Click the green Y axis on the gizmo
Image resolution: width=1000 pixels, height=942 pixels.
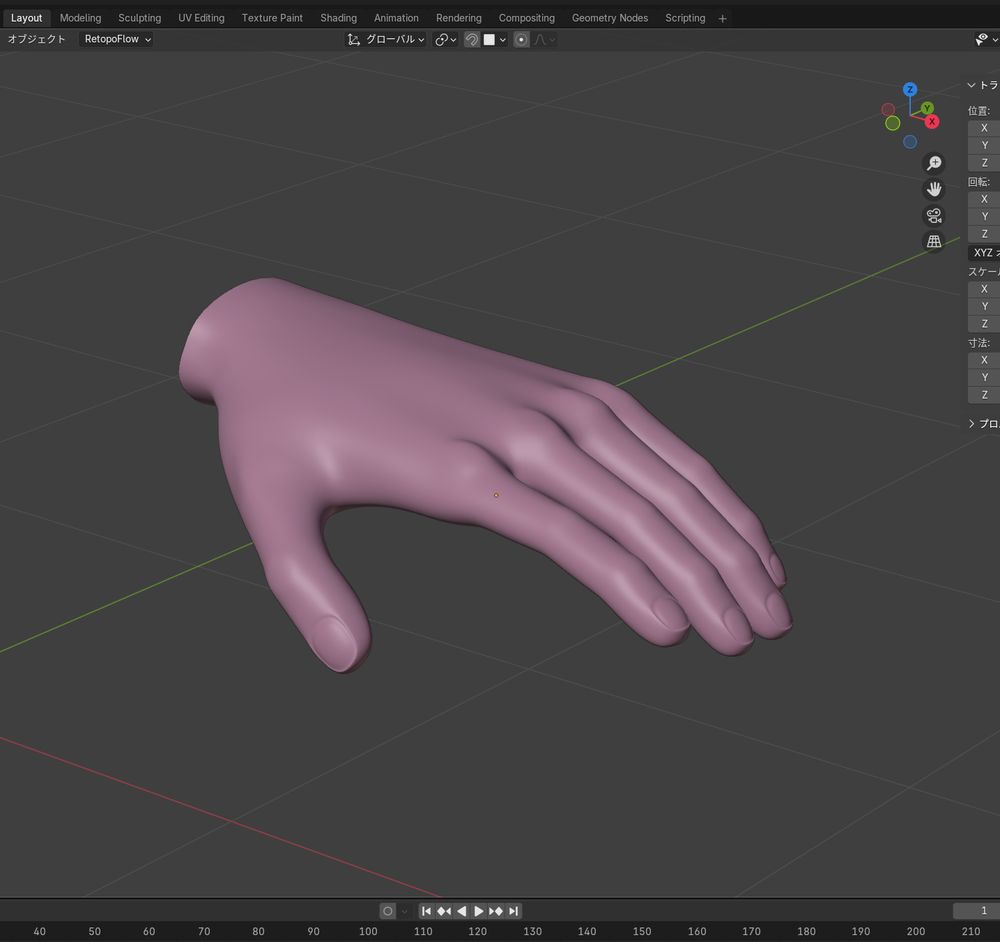point(927,108)
